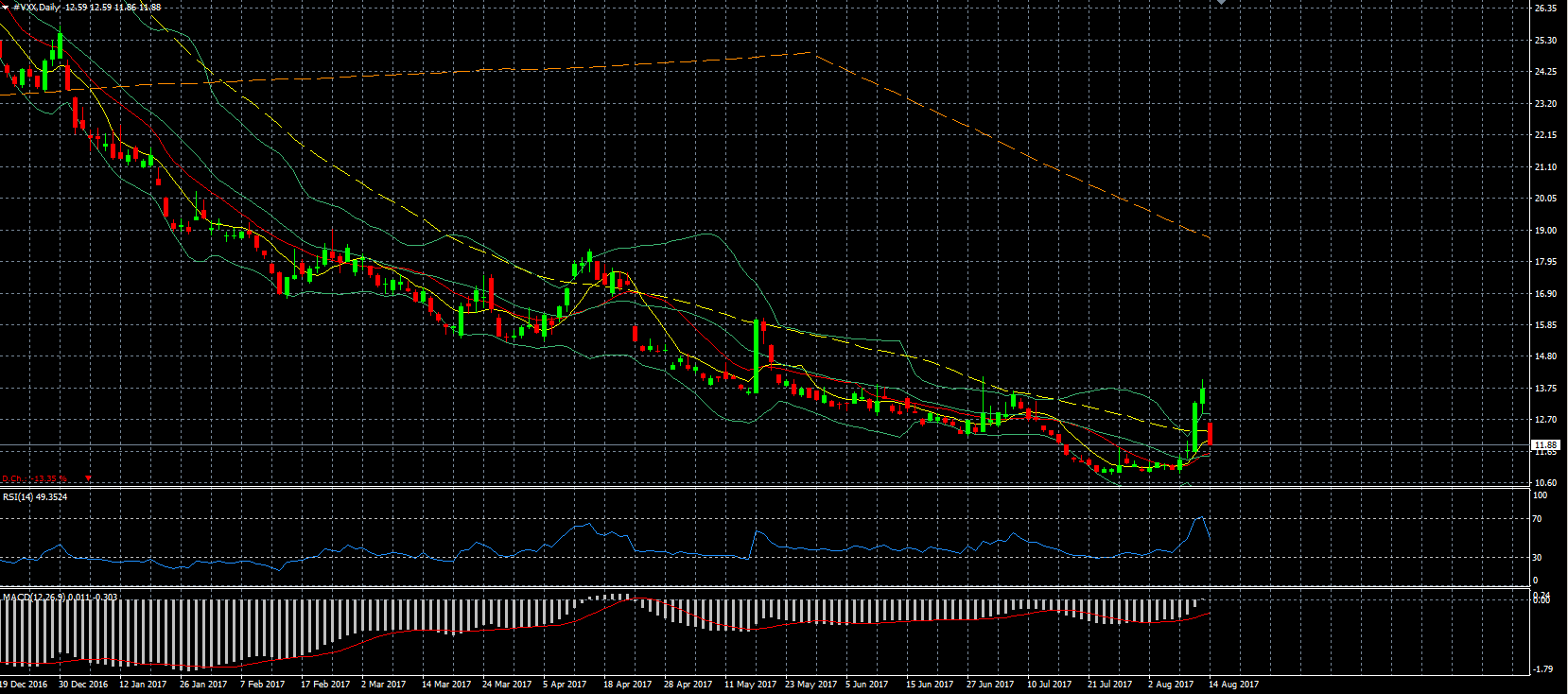Click the 19.00 price scale label
Image resolution: width=1568 pixels, height=694 pixels.
pos(1545,230)
